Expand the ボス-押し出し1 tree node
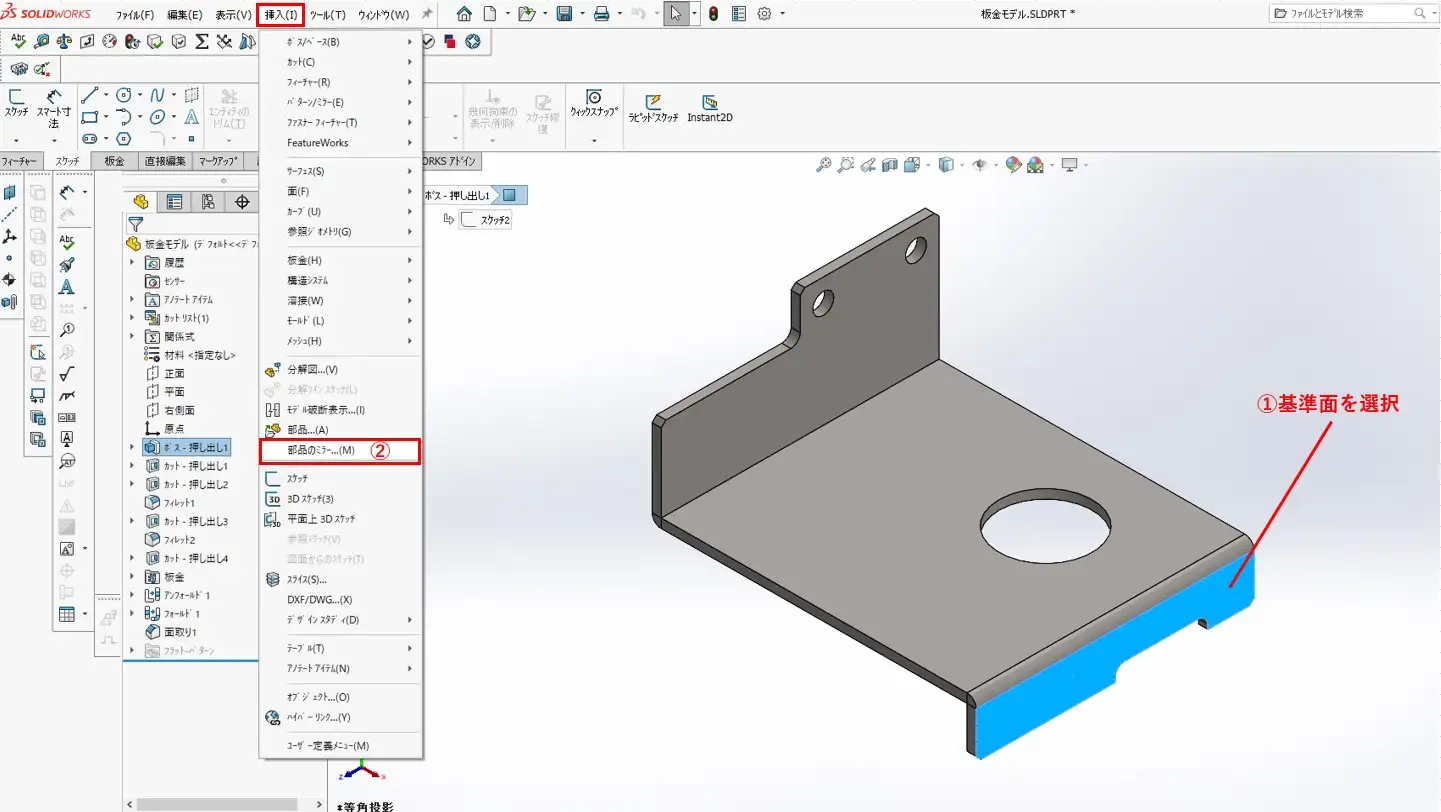The height and width of the screenshot is (812, 1441). point(132,447)
